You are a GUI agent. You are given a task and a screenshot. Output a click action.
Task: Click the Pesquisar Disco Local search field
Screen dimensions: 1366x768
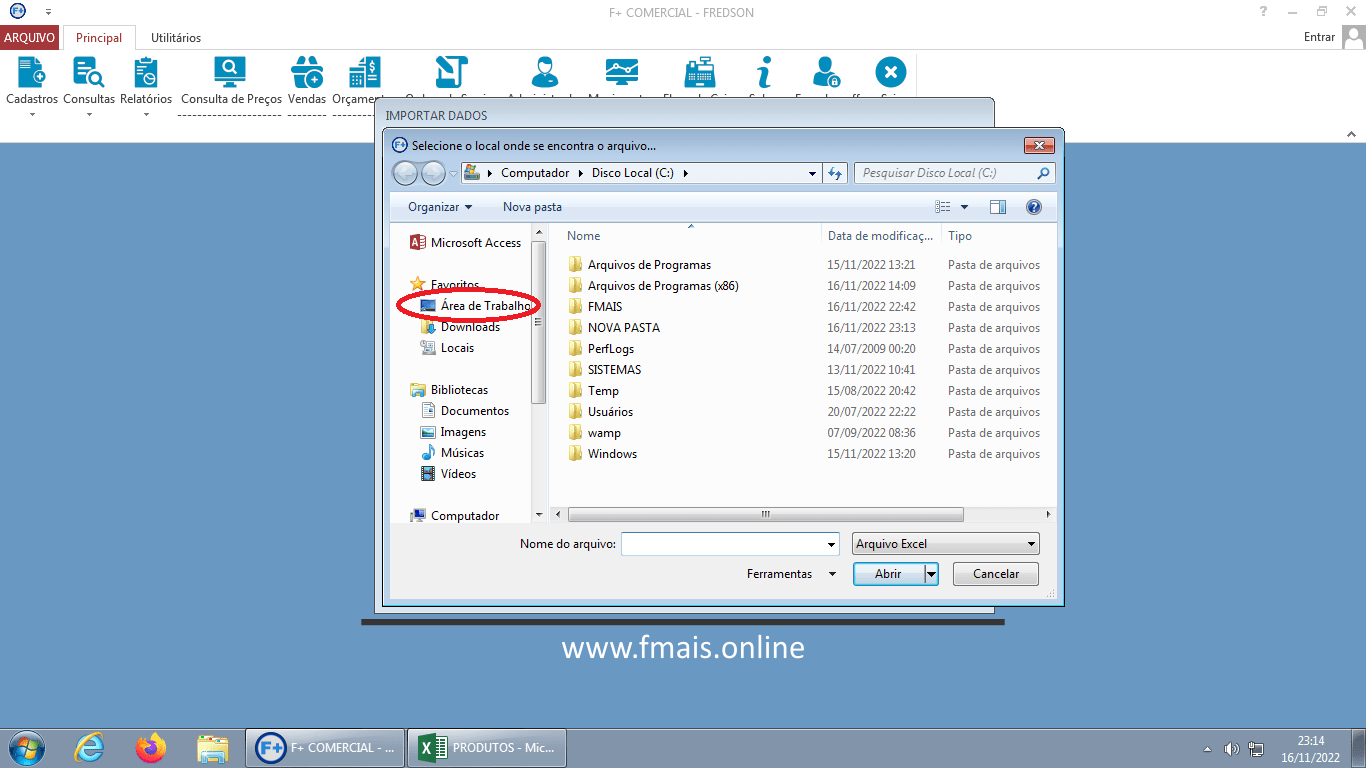pyautogui.click(x=945, y=173)
